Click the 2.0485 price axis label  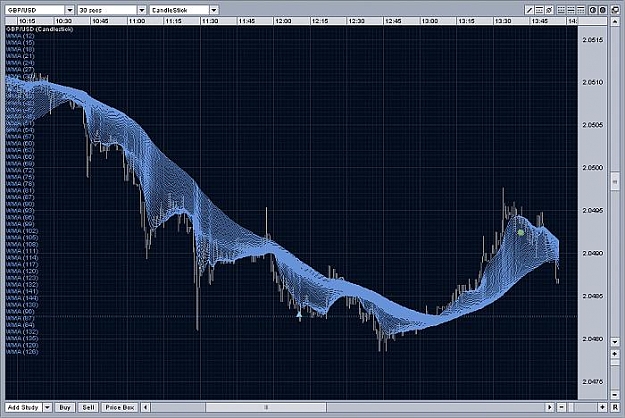pos(593,296)
